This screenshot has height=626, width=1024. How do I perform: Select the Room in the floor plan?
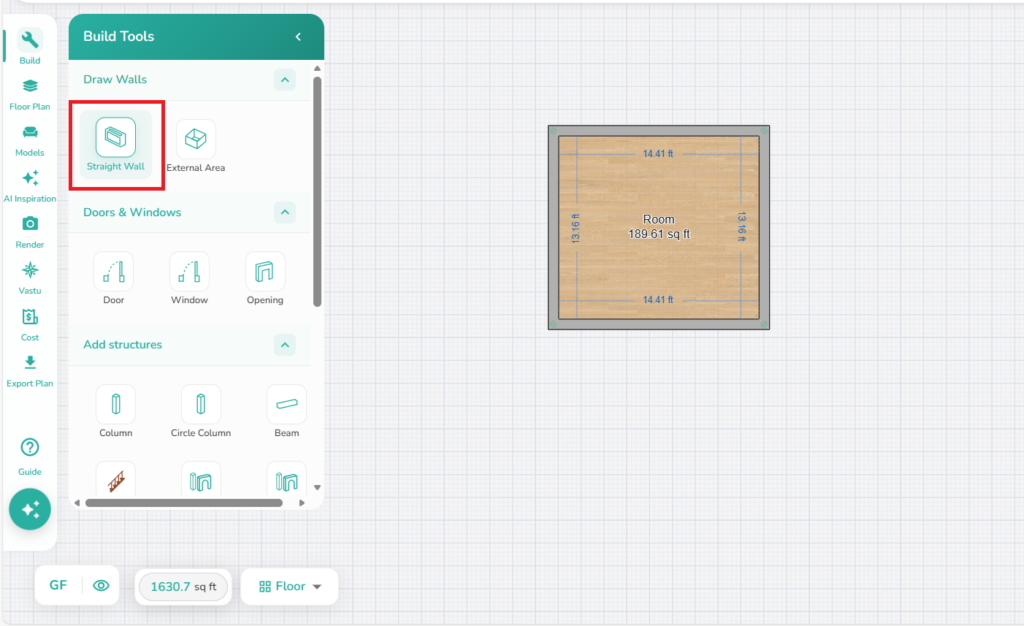coord(659,226)
